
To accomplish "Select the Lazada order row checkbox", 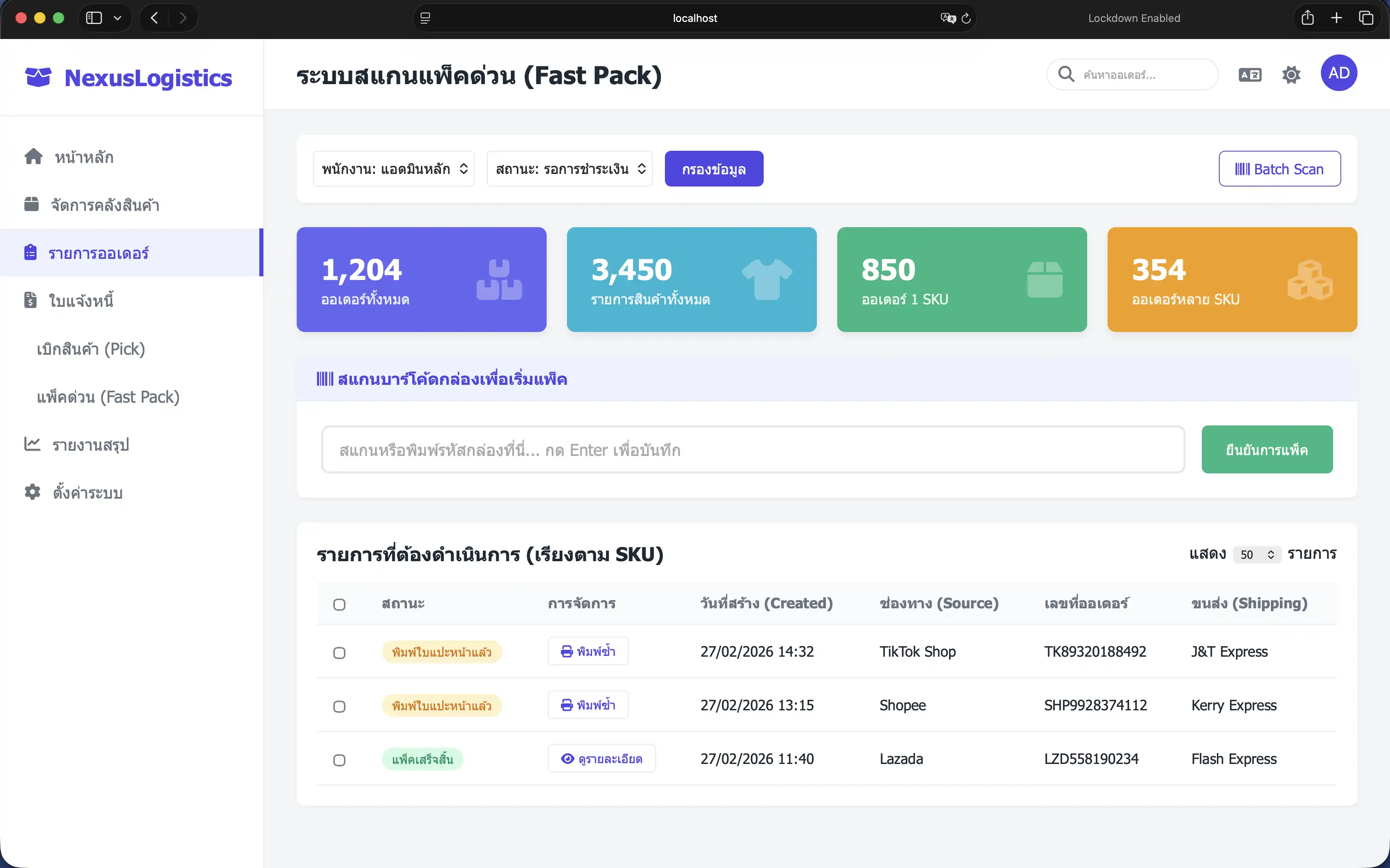I will pos(340,760).
